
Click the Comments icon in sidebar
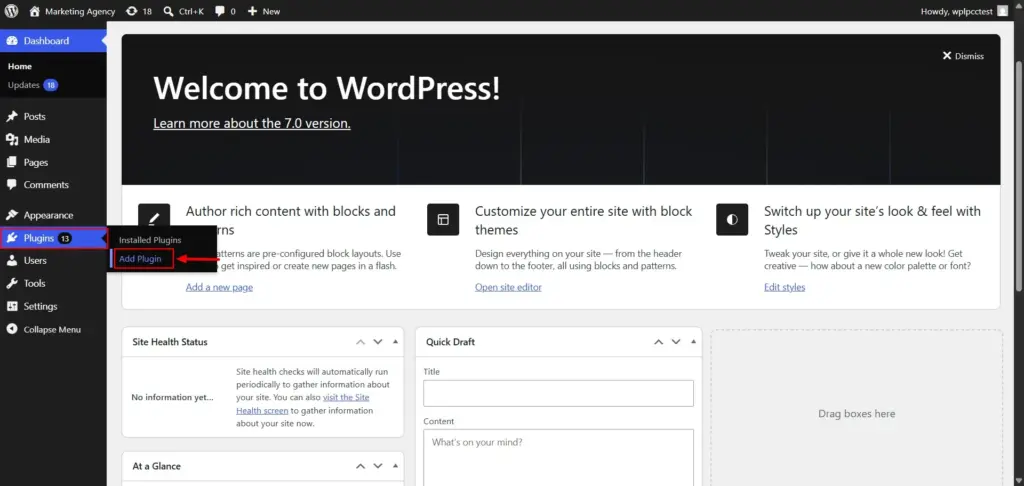12,185
